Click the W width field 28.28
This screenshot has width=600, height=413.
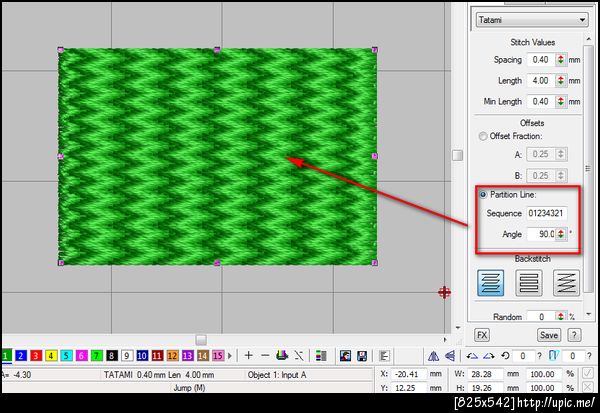[486, 374]
